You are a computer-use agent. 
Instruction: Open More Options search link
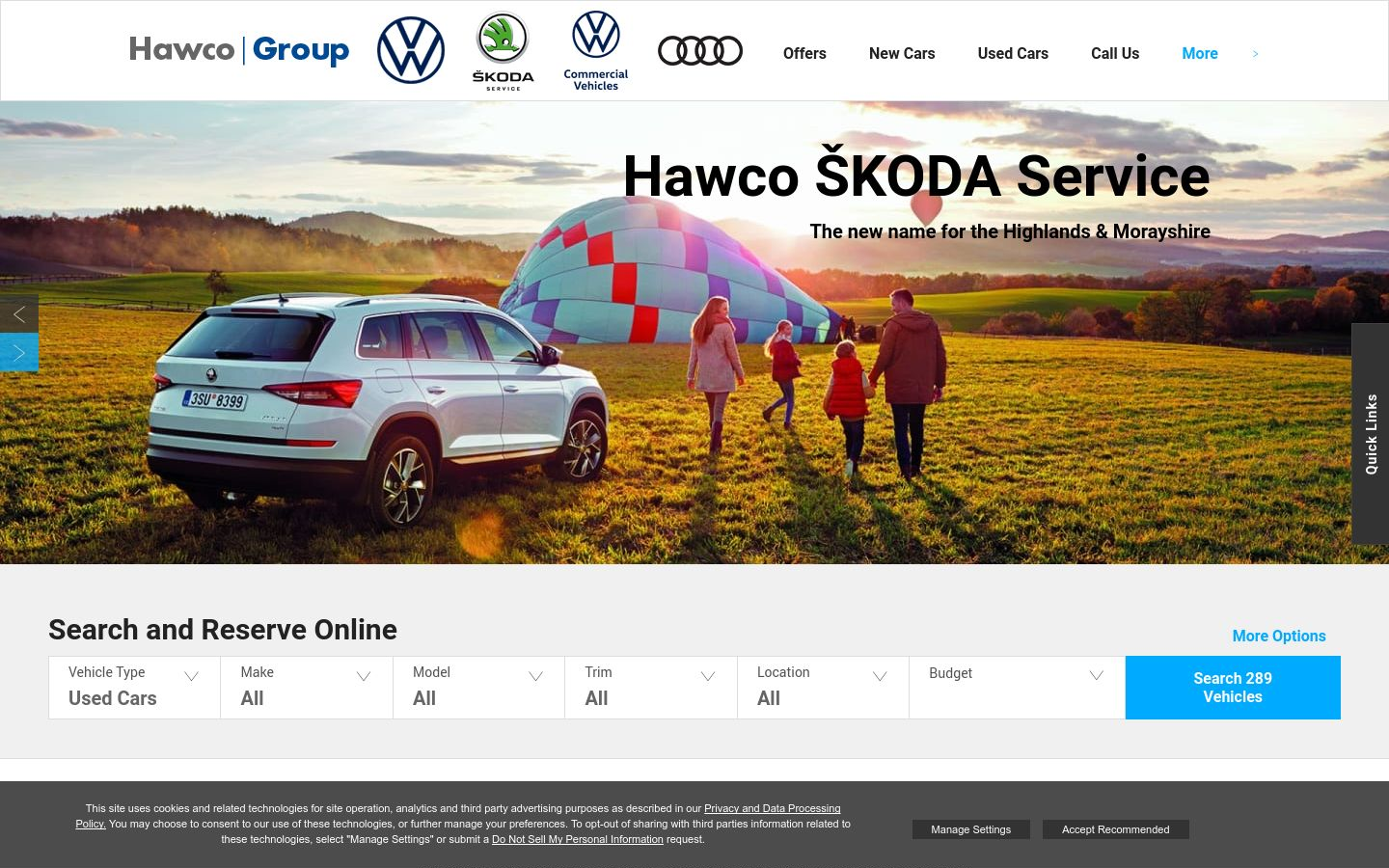click(1279, 636)
